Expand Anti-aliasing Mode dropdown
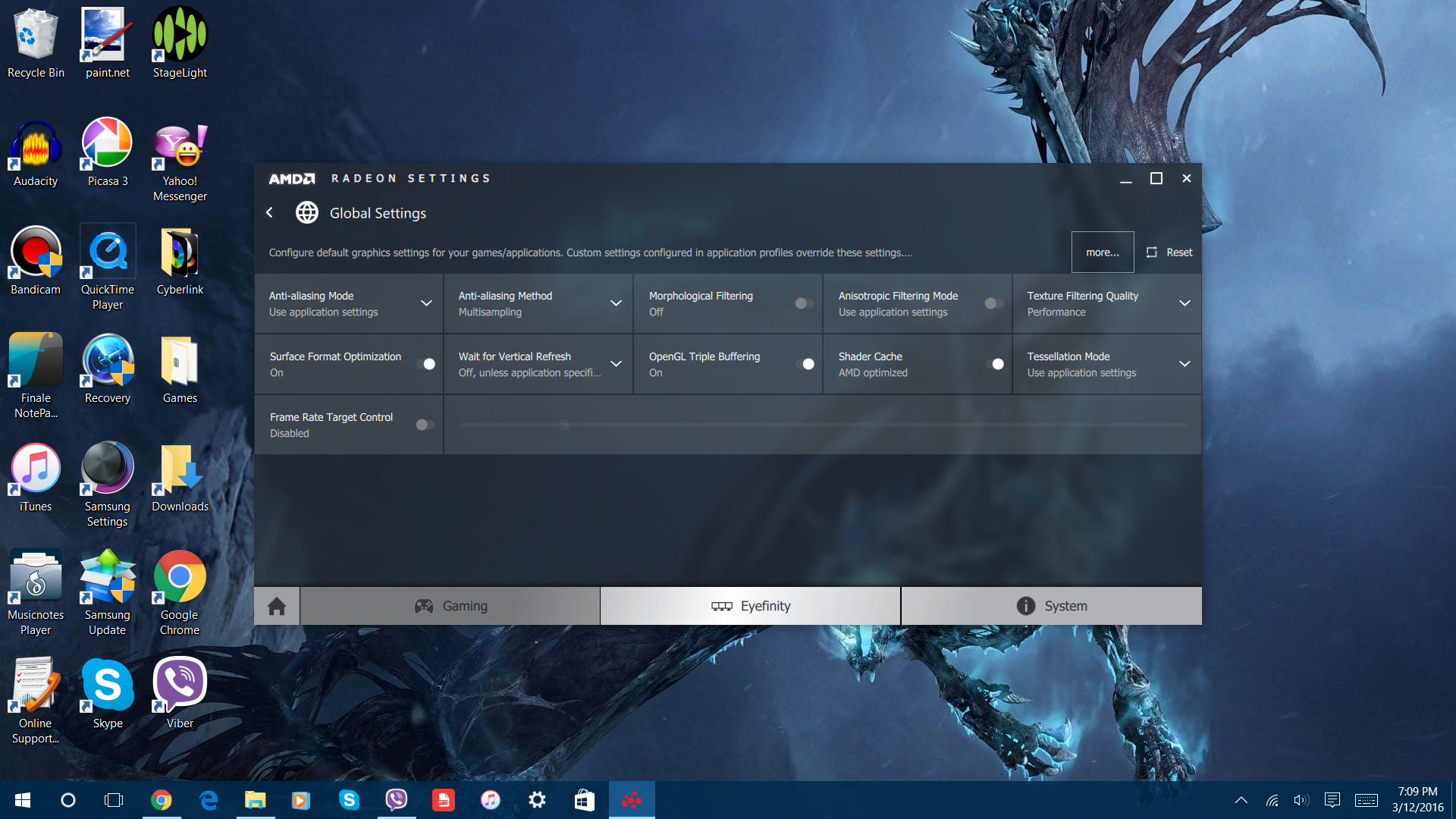The width and height of the screenshot is (1456, 819). point(426,303)
